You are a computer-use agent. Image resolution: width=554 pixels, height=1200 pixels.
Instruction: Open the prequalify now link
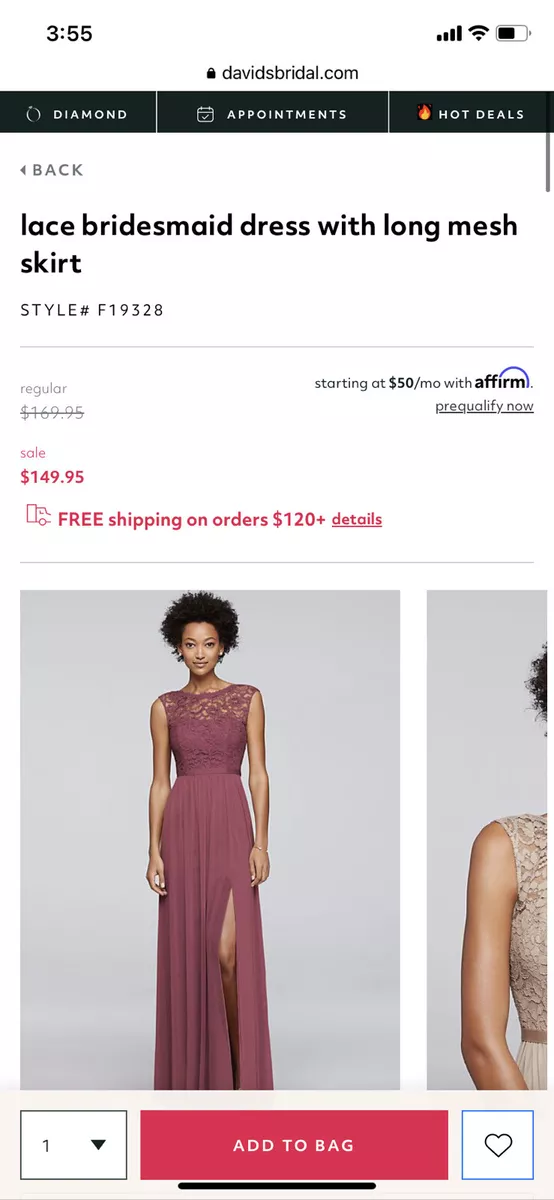click(484, 406)
